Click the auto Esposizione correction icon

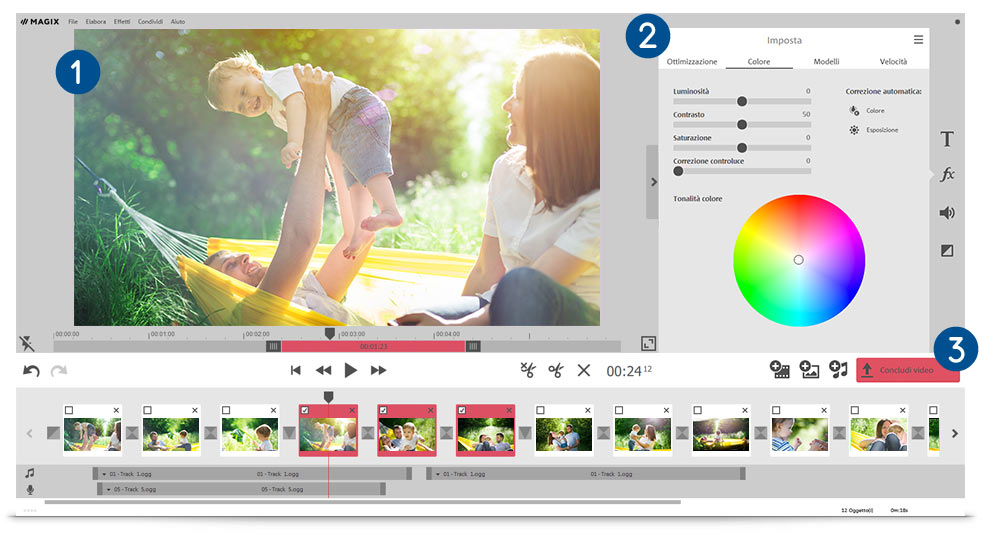pos(854,130)
